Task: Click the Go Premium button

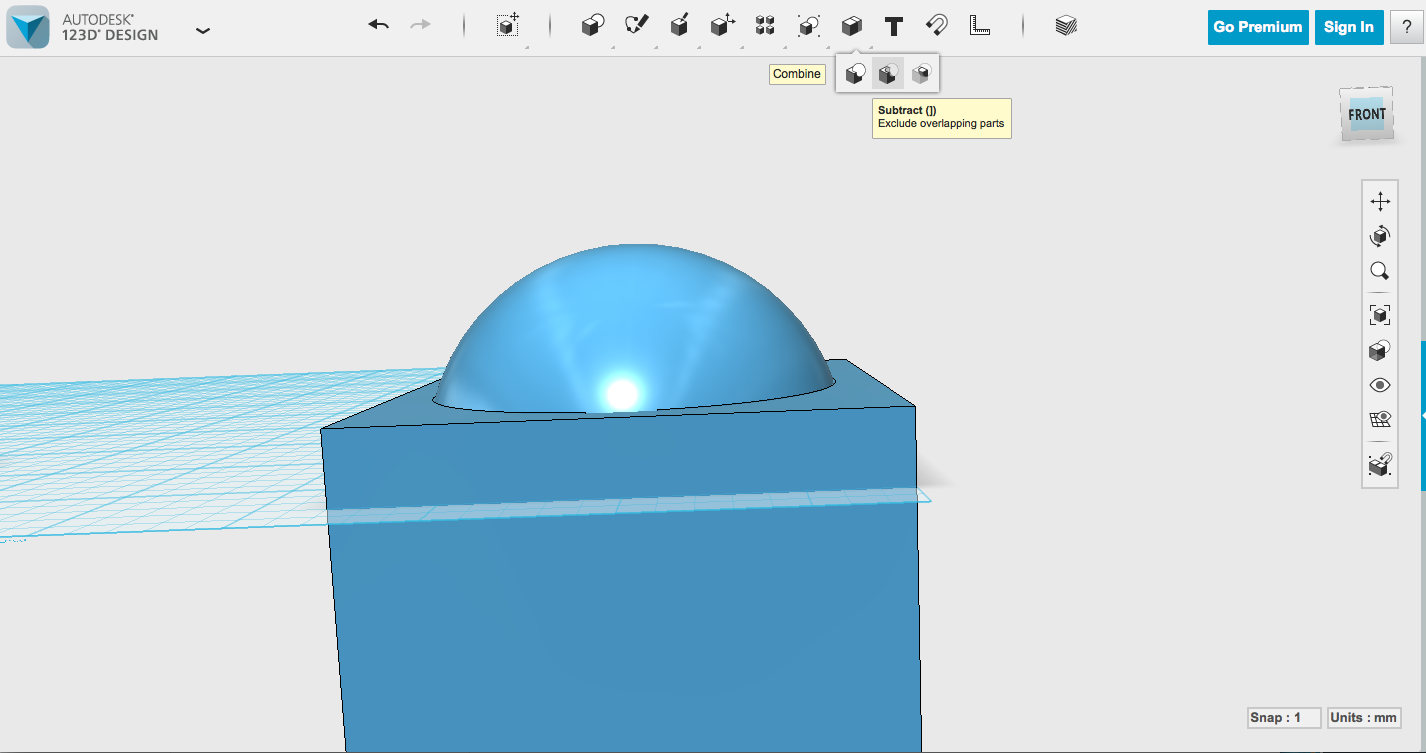Action: click(x=1257, y=27)
